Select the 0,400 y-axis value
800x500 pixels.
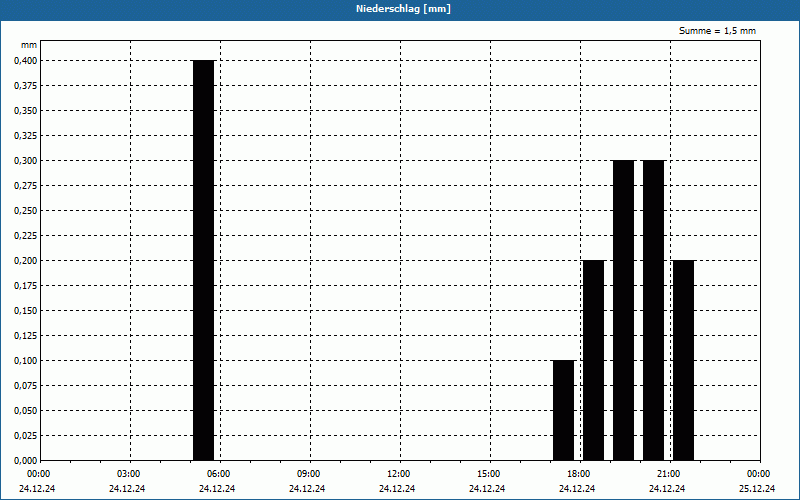pos(26,61)
